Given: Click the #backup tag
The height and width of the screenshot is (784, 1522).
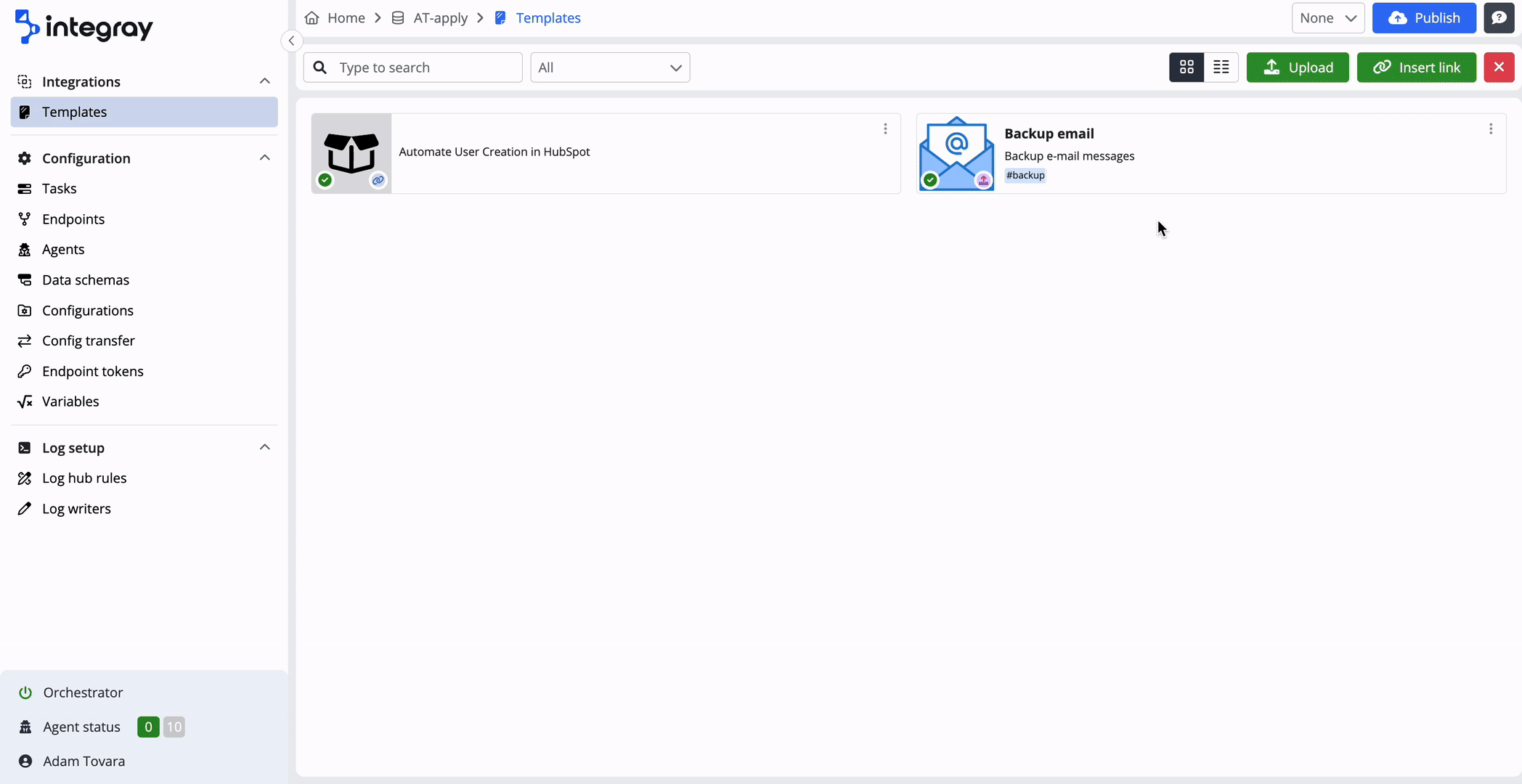Looking at the screenshot, I should click(x=1025, y=175).
